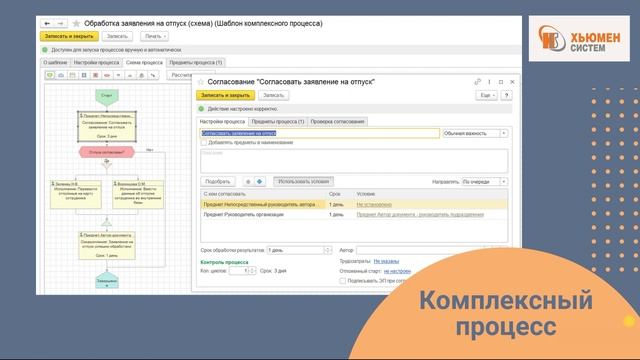The height and width of the screenshot is (360, 640).
Task: Star the Согласование dialog as favorite
Action: click(x=201, y=82)
